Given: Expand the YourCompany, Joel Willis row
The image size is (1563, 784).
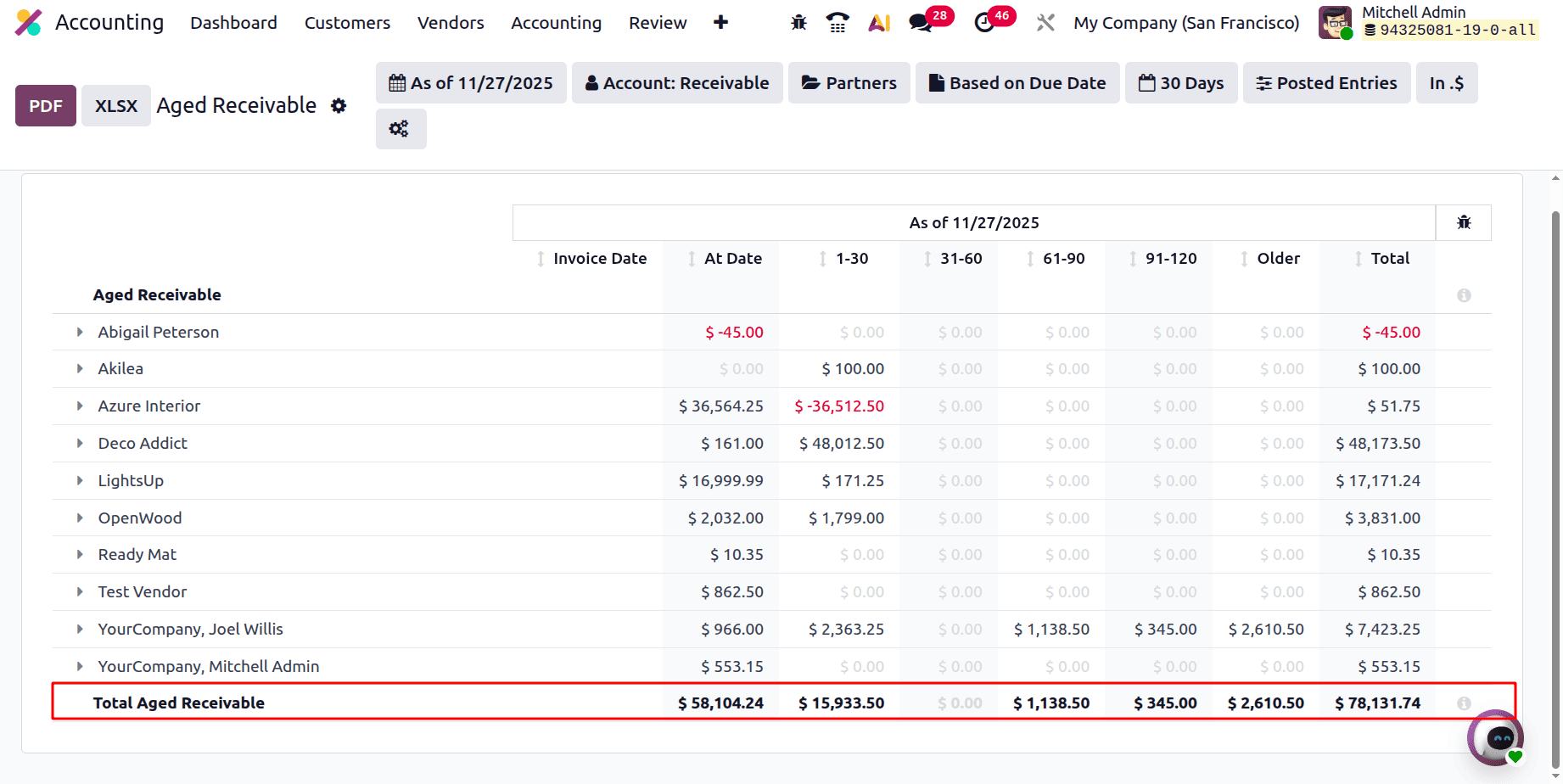Looking at the screenshot, I should [x=80, y=629].
